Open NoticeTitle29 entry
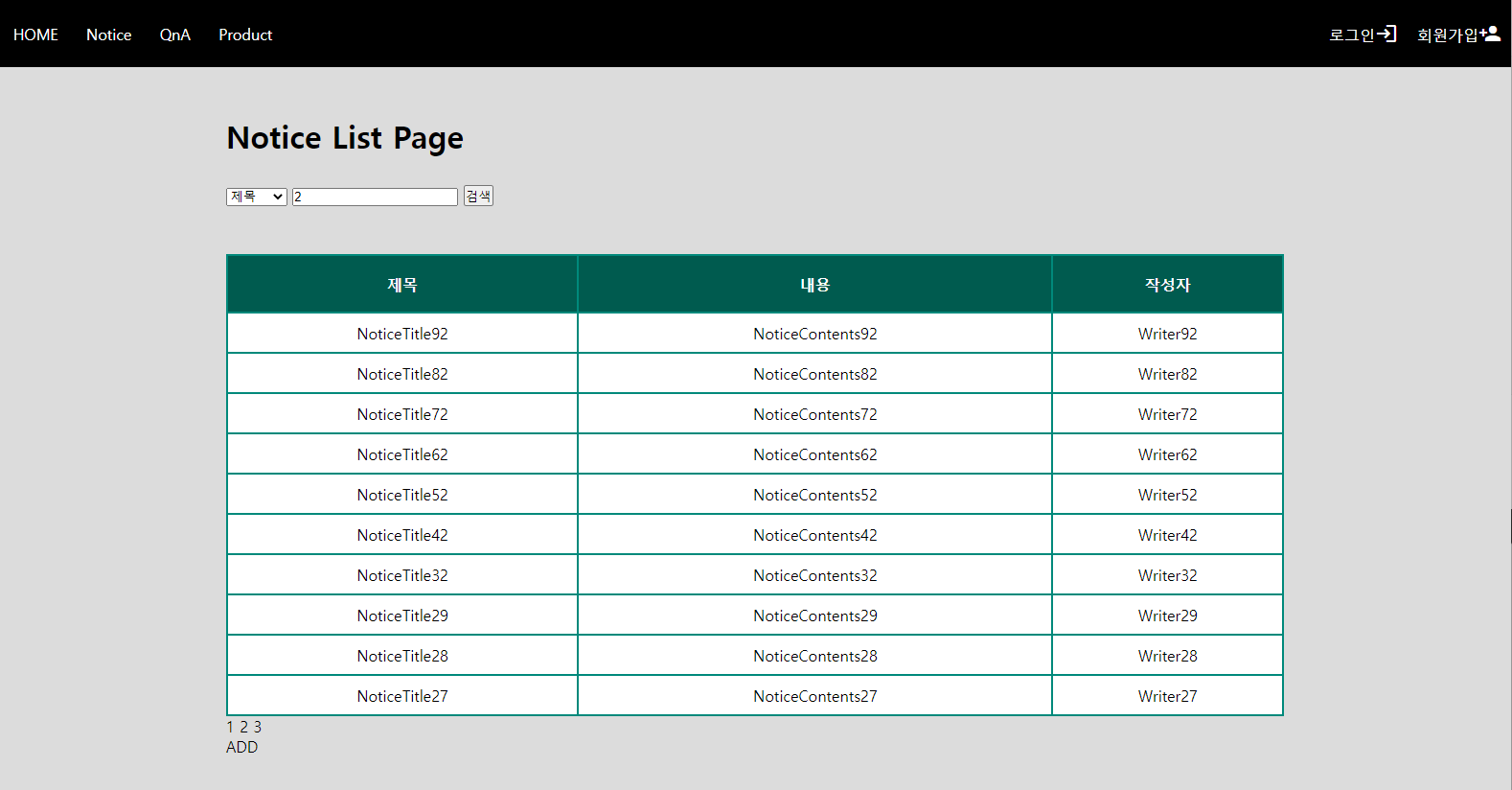This screenshot has width=1512, height=790. pos(402,616)
